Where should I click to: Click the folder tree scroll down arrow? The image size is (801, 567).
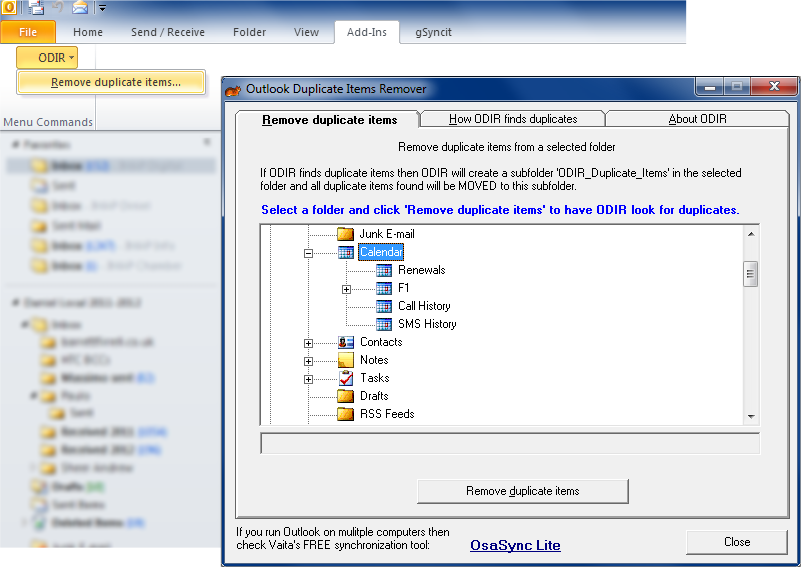(x=751, y=416)
